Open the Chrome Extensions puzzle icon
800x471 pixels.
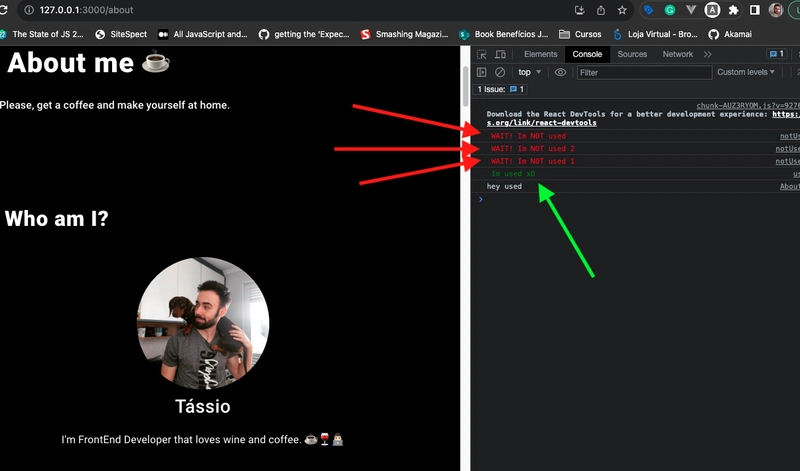734,10
